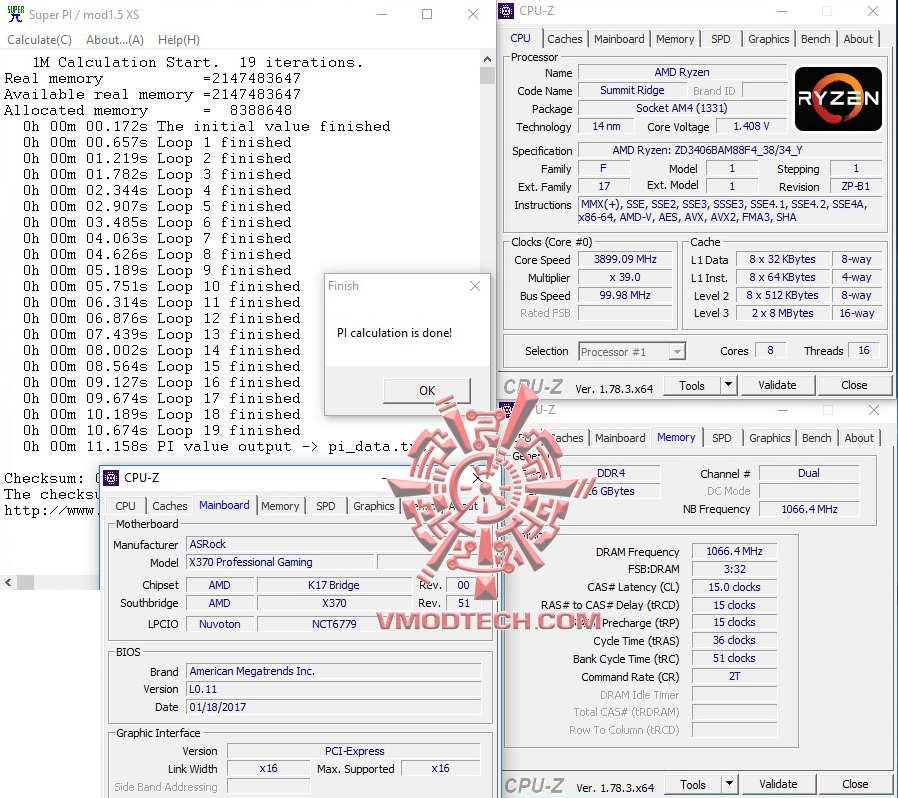898x798 pixels.
Task: Switch to Memory tab in top CPU-Z window
Action: coord(675,39)
